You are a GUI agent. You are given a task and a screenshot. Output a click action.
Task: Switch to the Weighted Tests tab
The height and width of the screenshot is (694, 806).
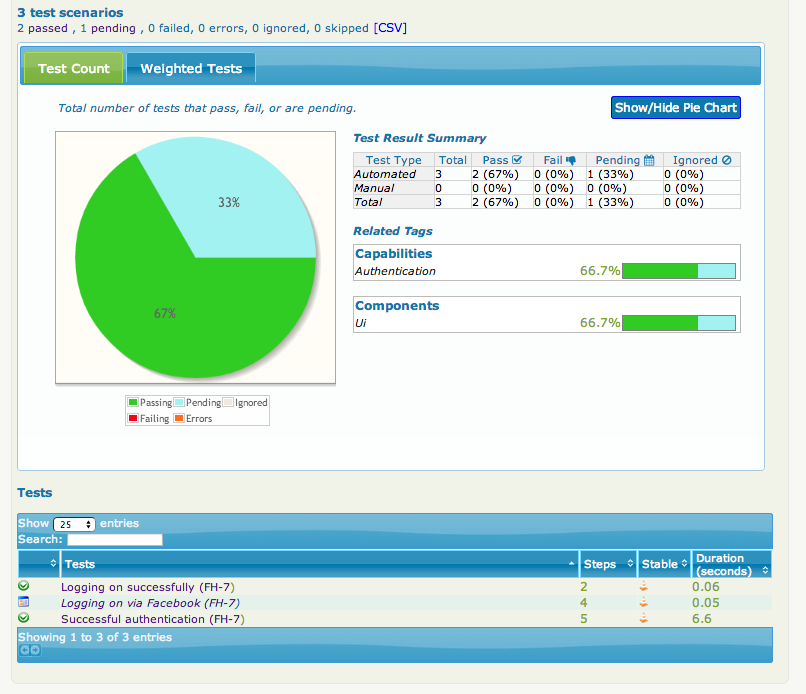tap(191, 69)
